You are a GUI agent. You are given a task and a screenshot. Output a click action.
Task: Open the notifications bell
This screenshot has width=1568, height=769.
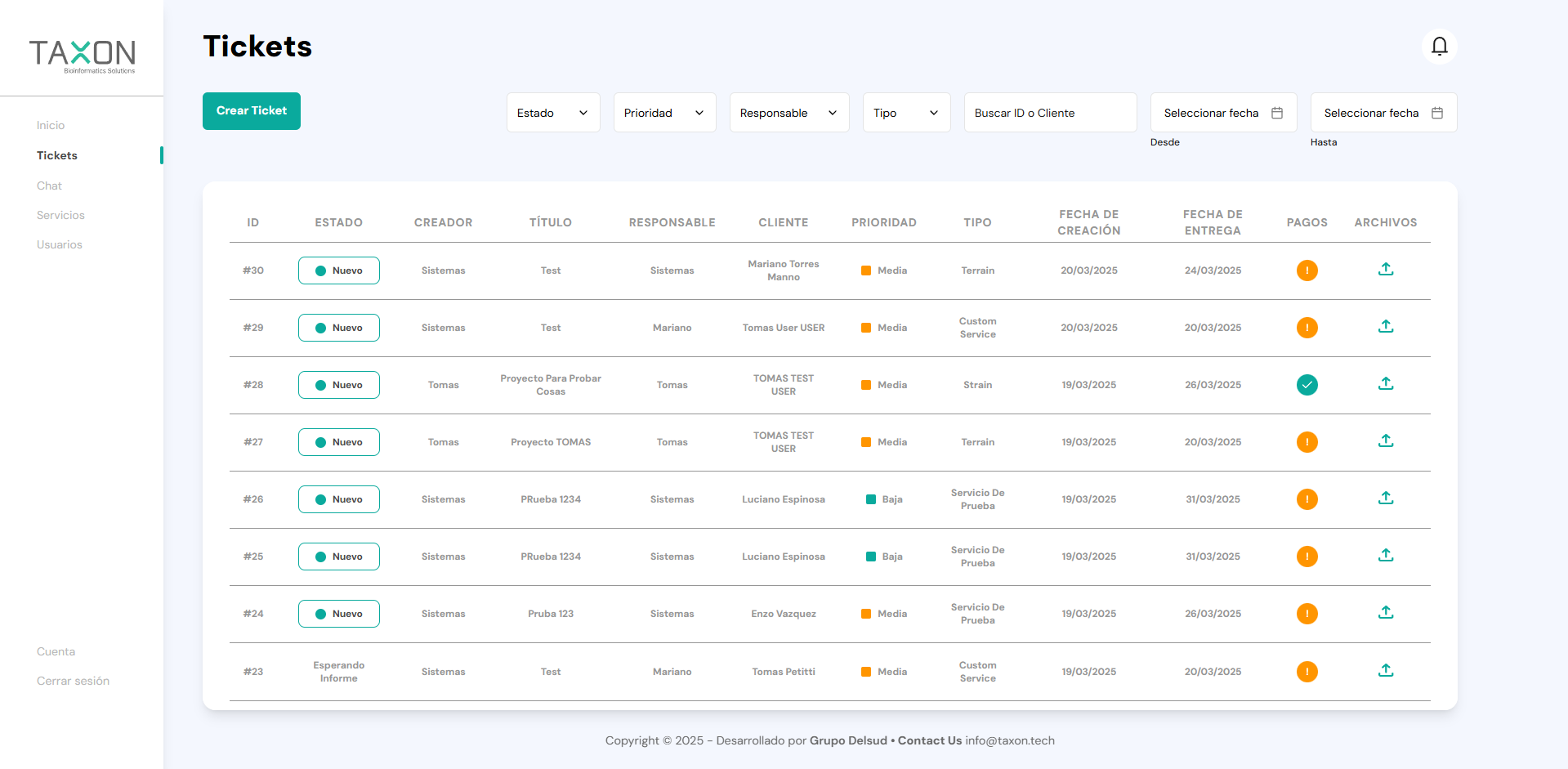point(1439,47)
